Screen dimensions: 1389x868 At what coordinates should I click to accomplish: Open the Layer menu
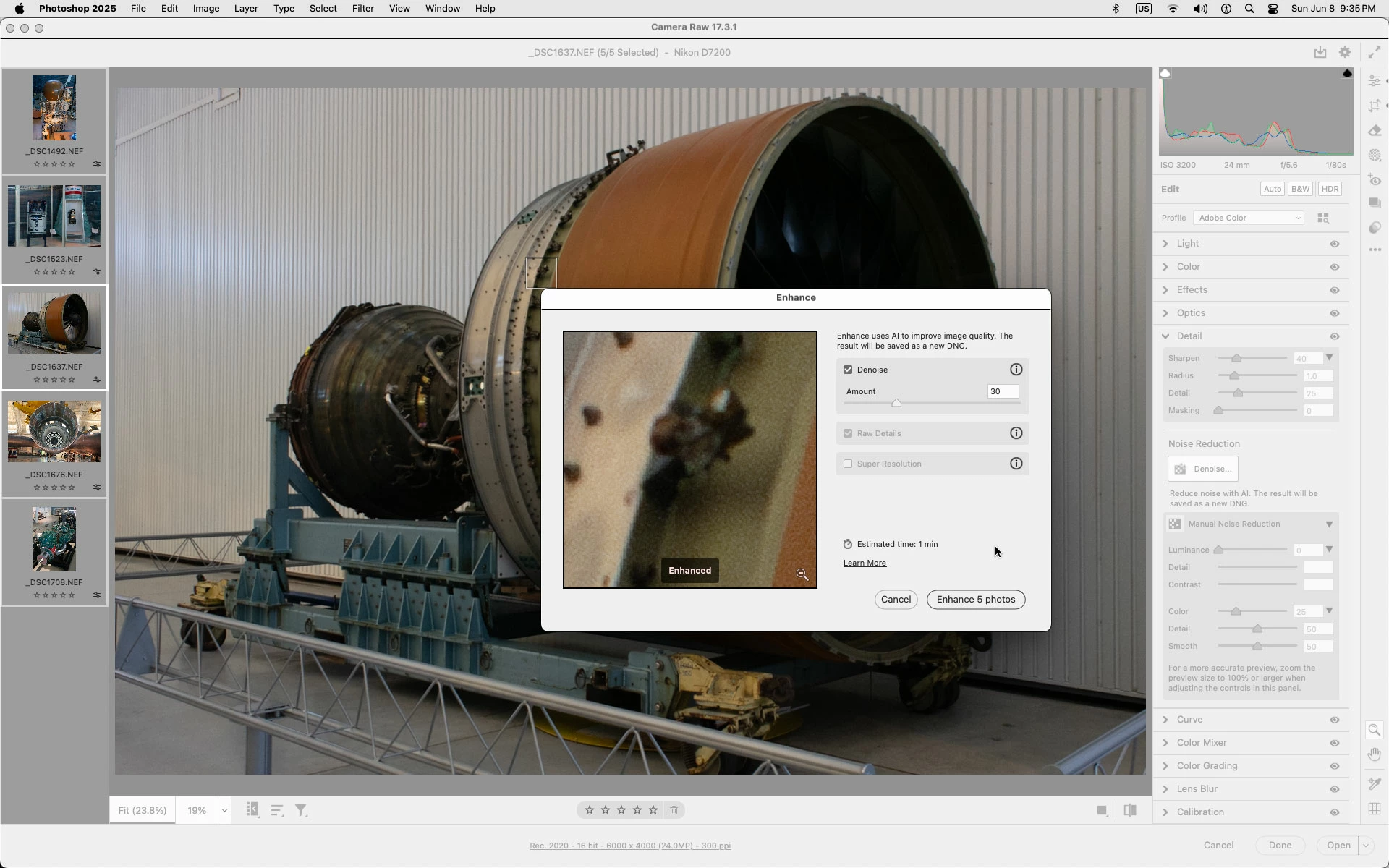pos(245,9)
